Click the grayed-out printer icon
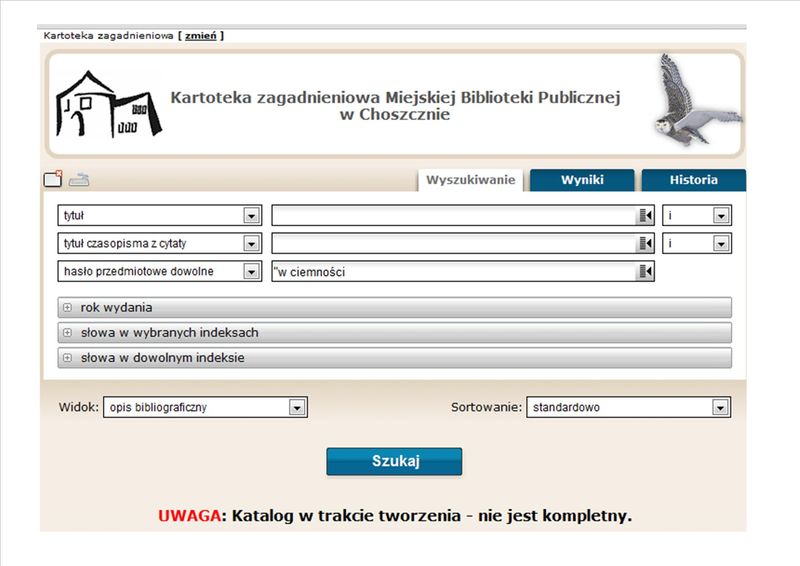The image size is (800, 566). (x=78, y=180)
